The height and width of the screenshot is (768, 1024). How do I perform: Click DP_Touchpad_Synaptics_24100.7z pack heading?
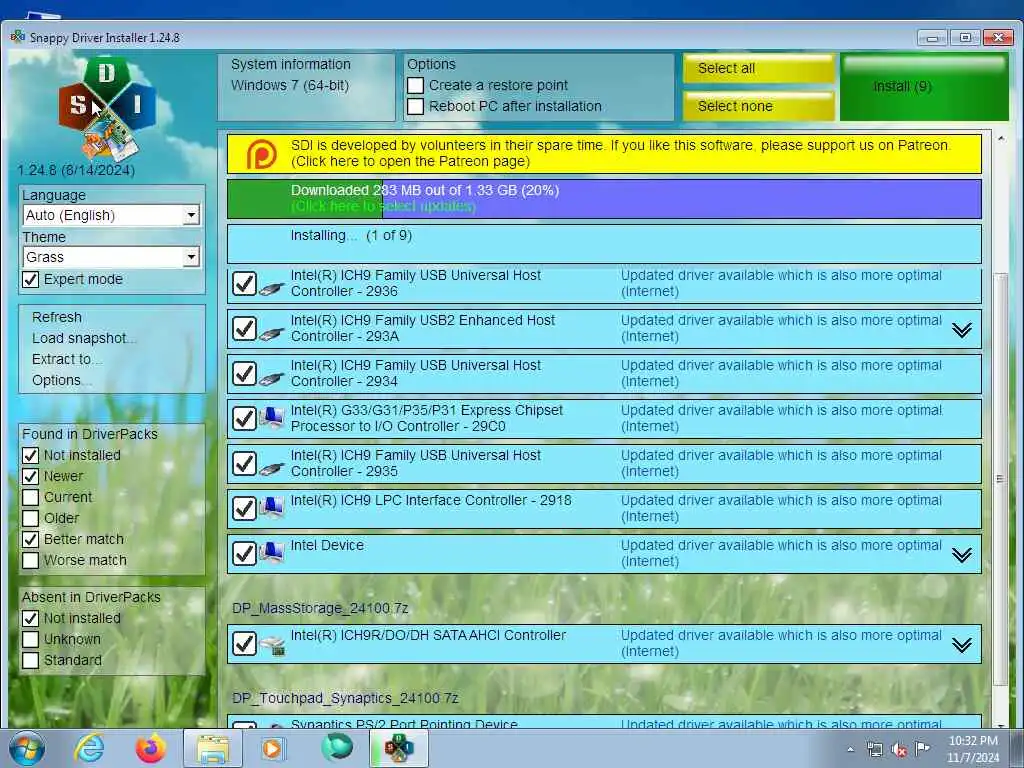(x=345, y=699)
